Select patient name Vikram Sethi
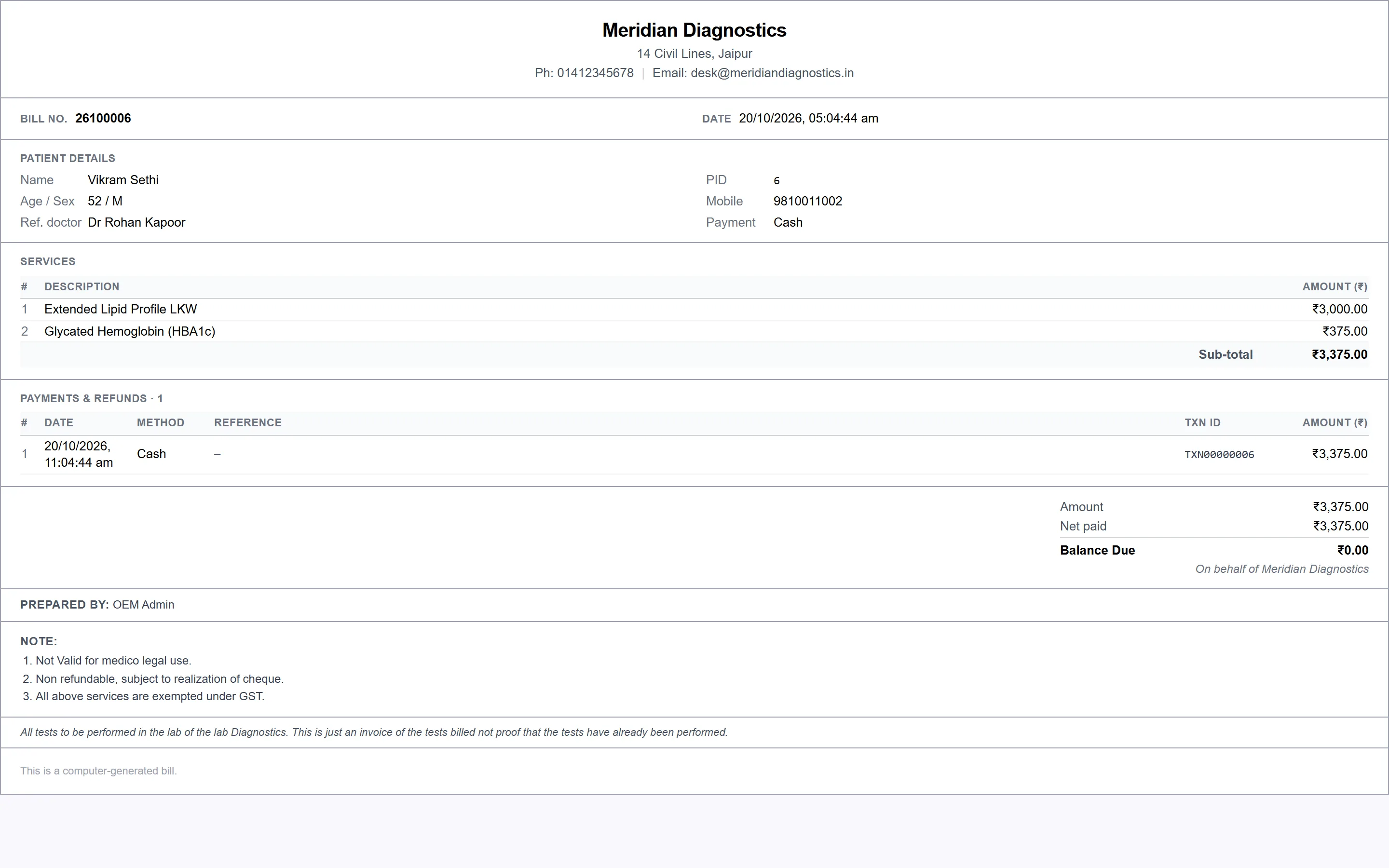 click(x=123, y=180)
